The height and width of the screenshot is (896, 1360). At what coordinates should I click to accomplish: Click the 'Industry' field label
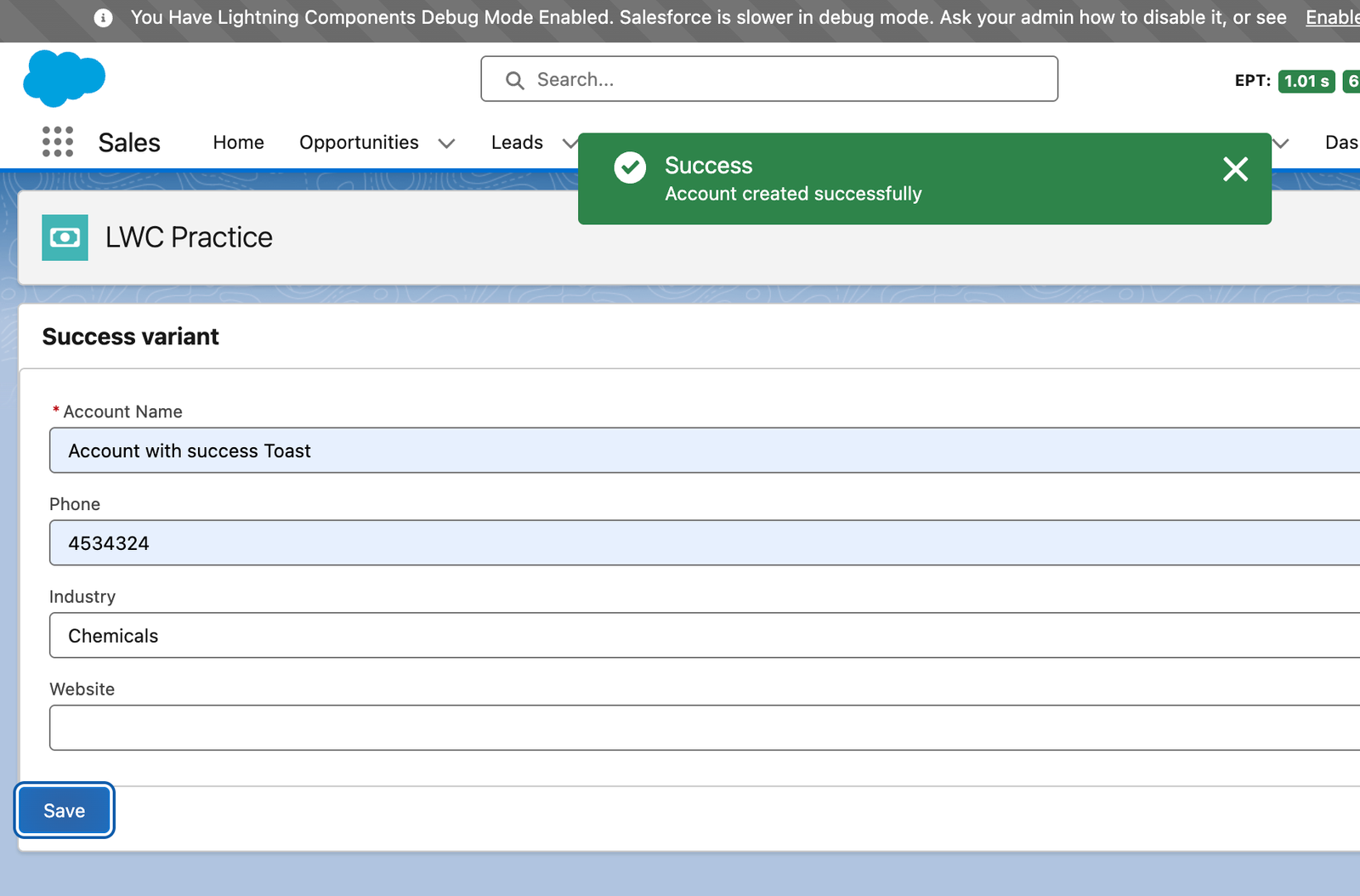82,597
